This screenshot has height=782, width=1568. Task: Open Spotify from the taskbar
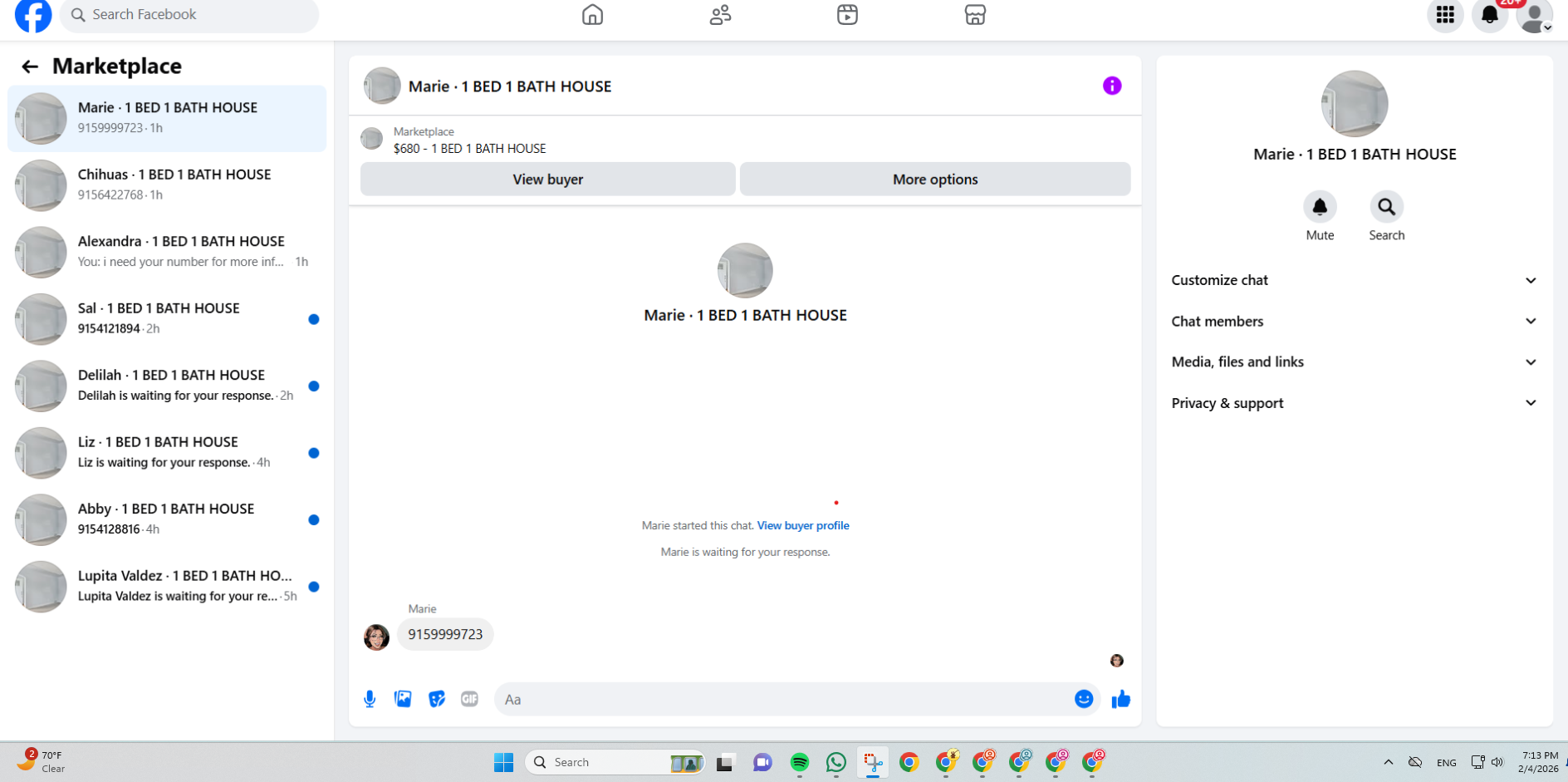[800, 762]
